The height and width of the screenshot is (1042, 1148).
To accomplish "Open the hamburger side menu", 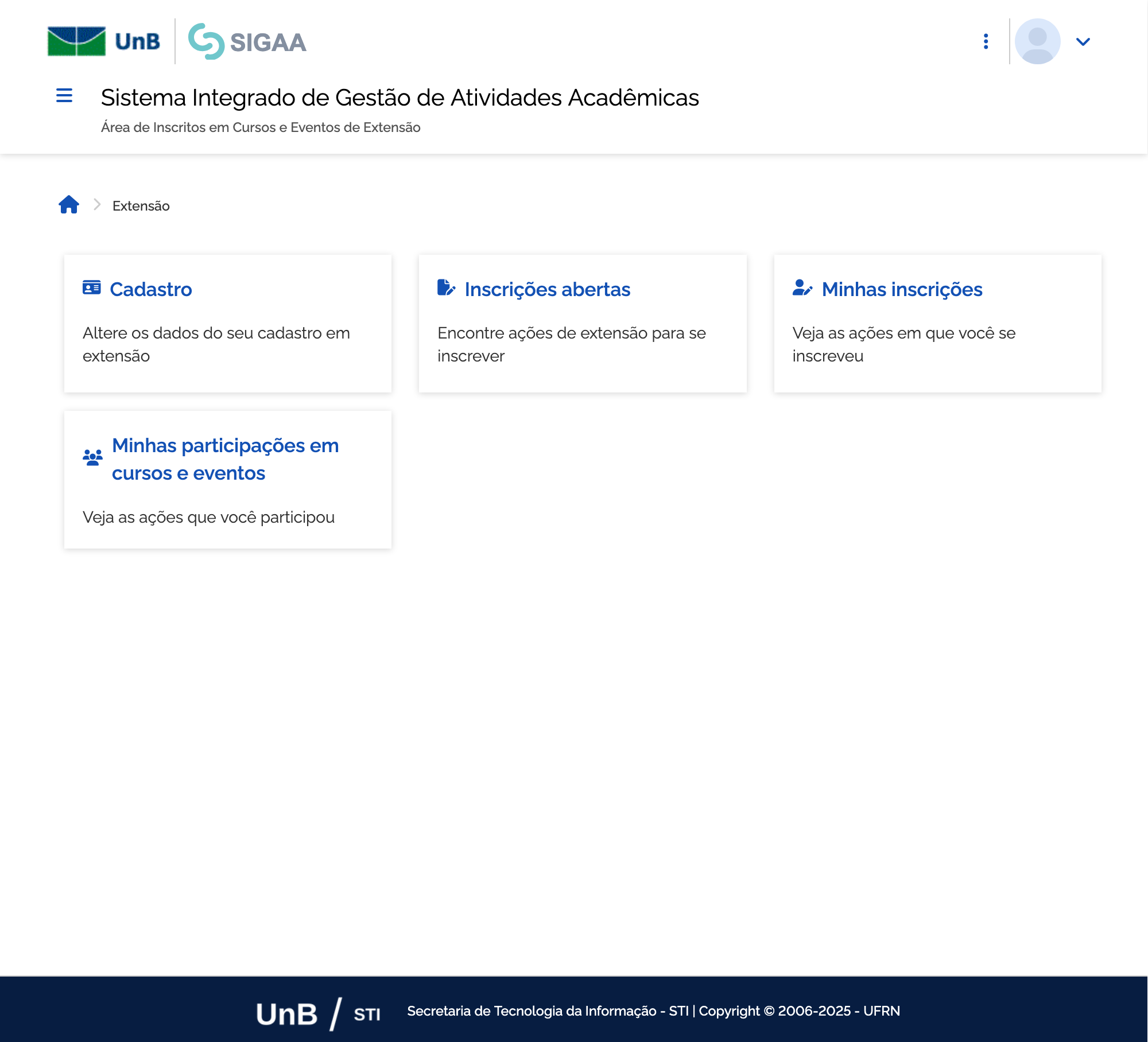I will (64, 96).
